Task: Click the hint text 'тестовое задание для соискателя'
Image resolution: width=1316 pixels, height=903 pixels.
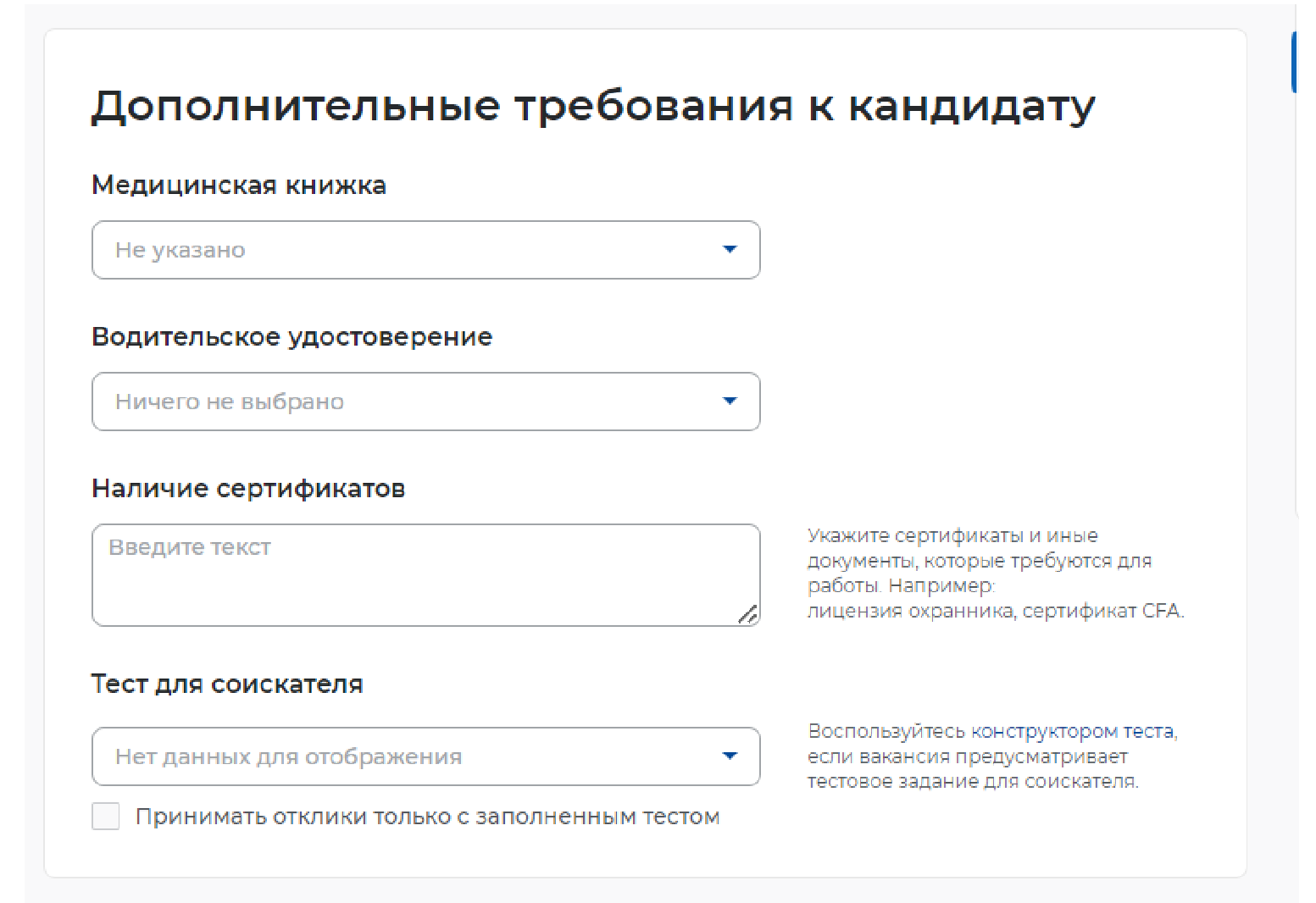Action: 972,781
